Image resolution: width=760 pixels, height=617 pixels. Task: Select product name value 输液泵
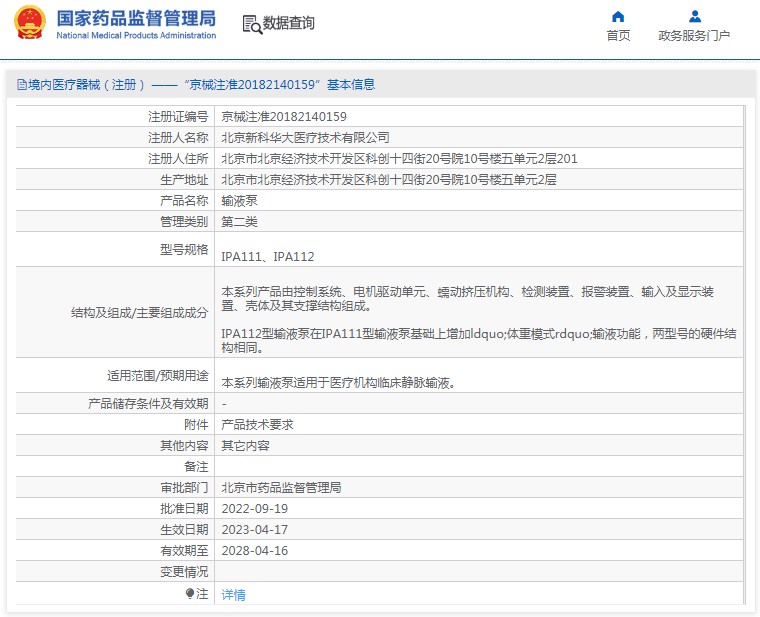239,201
